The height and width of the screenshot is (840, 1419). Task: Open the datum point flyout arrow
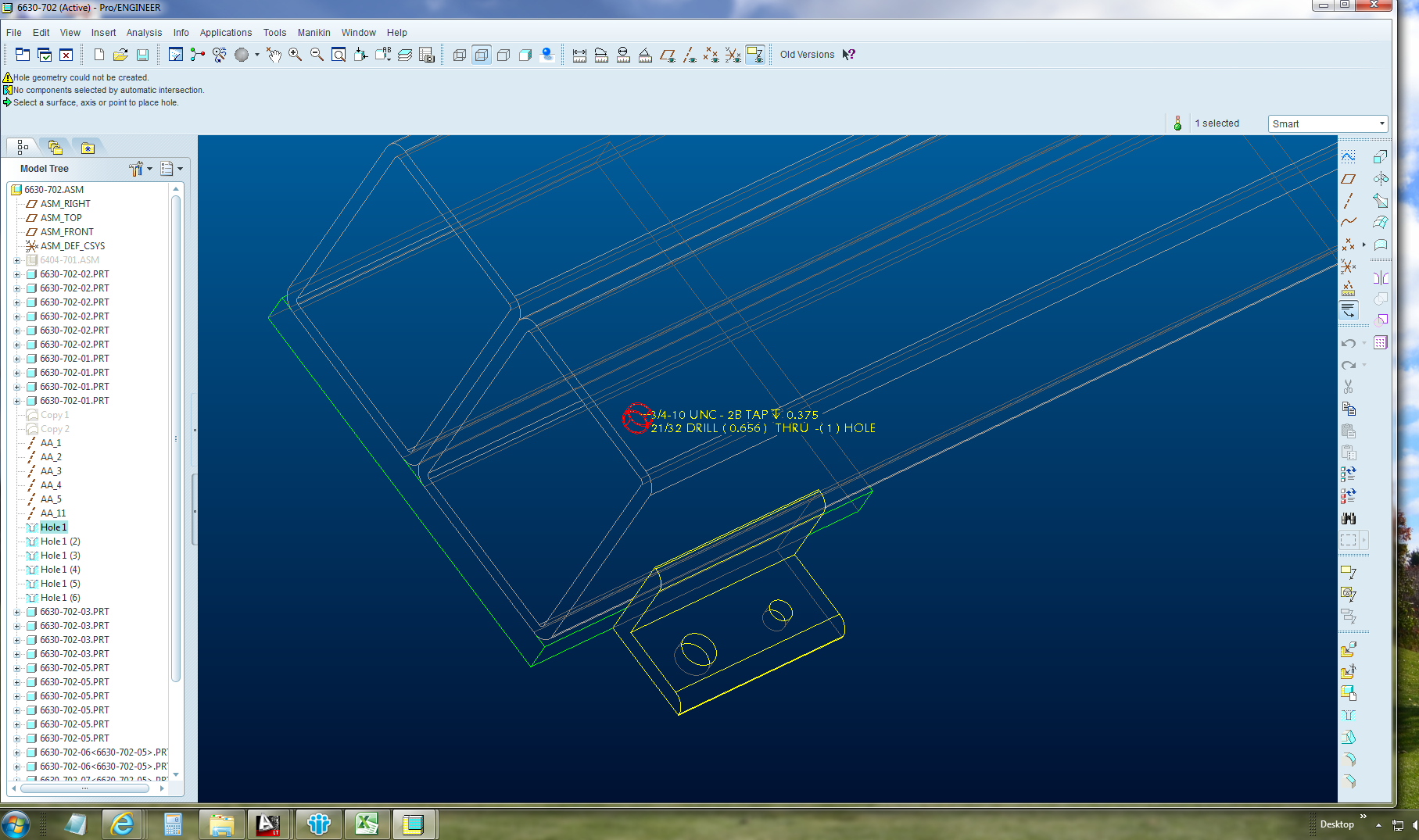(x=1364, y=245)
